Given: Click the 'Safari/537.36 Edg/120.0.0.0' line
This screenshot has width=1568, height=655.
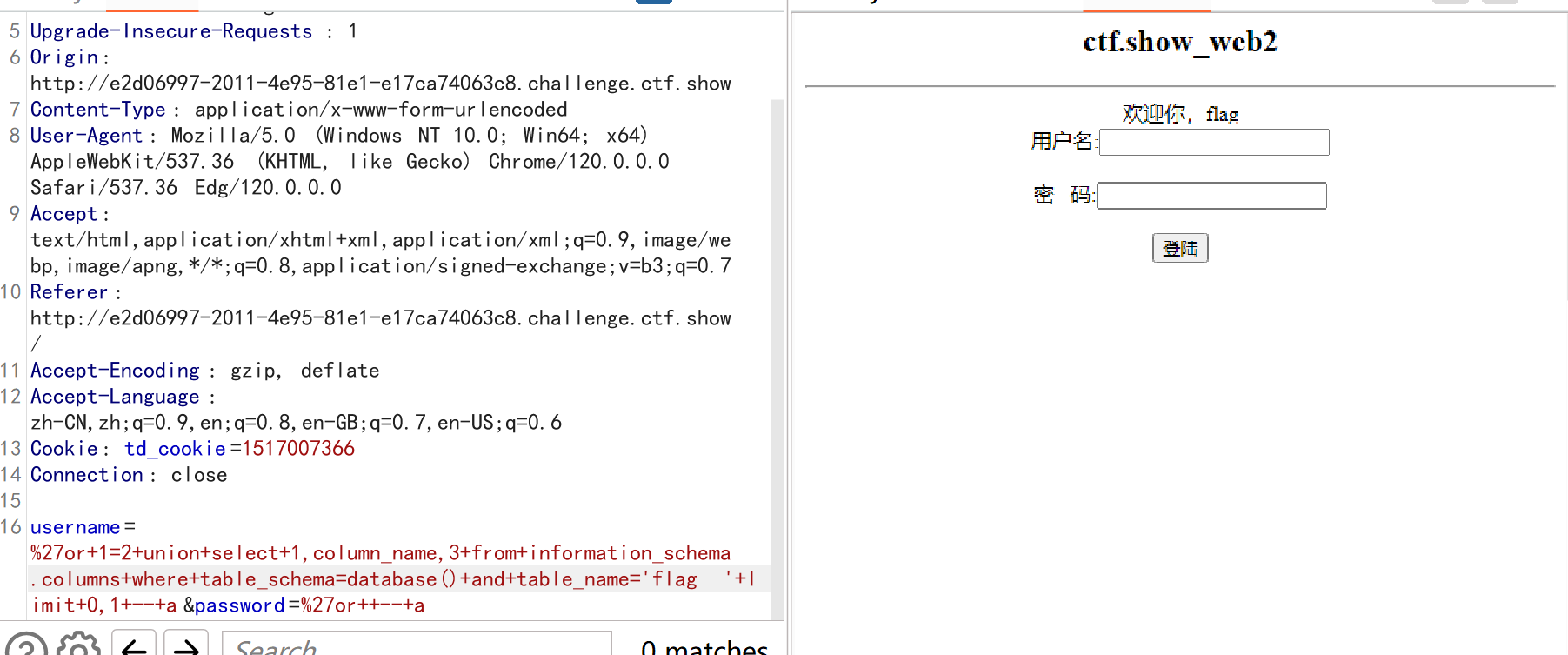Looking at the screenshot, I should click(x=186, y=188).
